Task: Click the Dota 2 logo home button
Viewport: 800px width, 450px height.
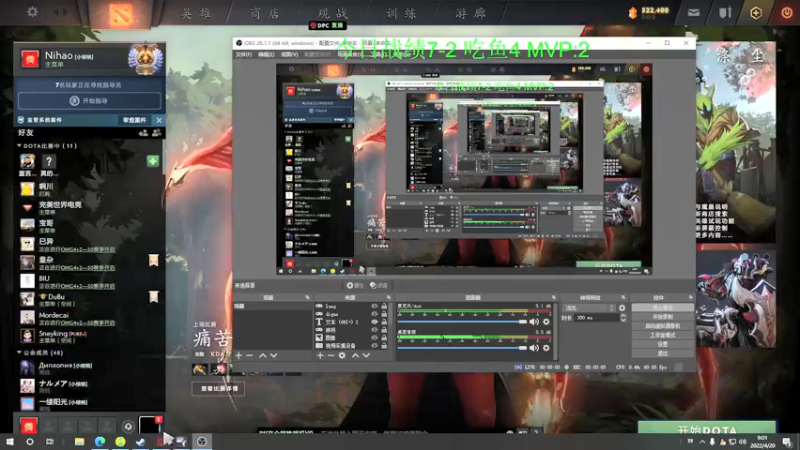Action: 120,15
